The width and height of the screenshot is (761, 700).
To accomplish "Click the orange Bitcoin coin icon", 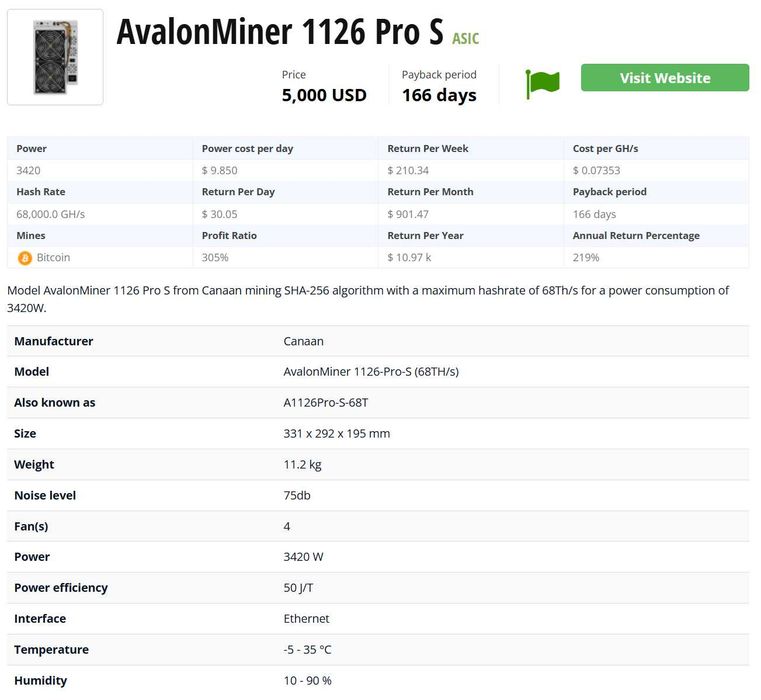I will 25,258.
